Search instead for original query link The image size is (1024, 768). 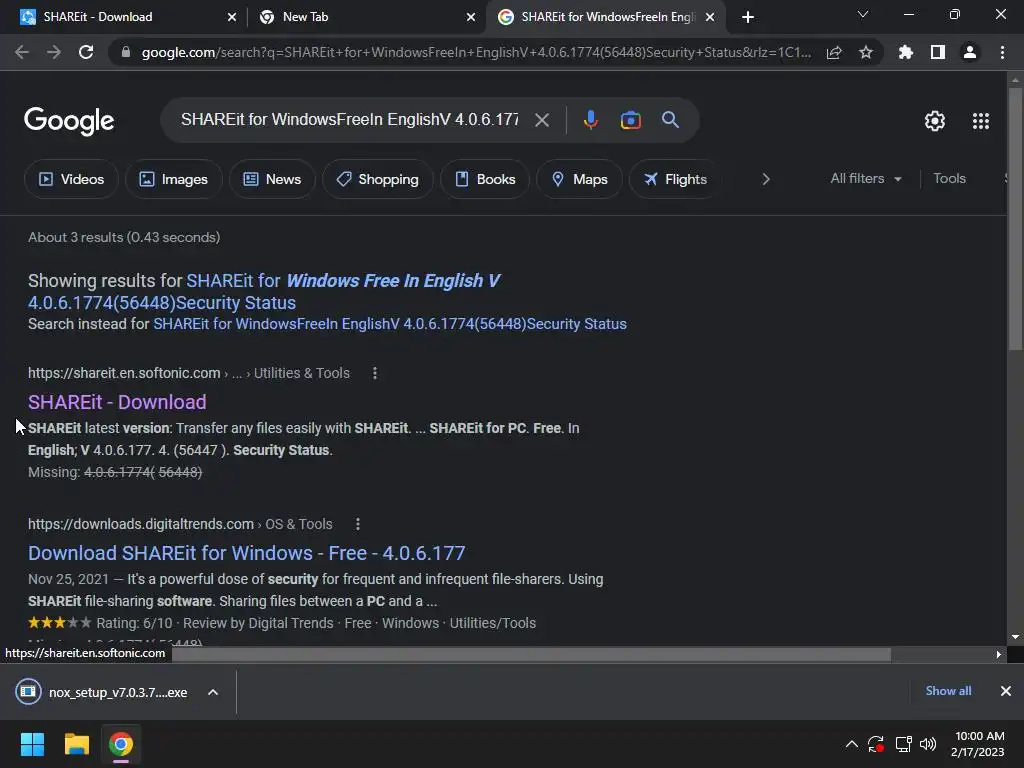click(x=390, y=324)
